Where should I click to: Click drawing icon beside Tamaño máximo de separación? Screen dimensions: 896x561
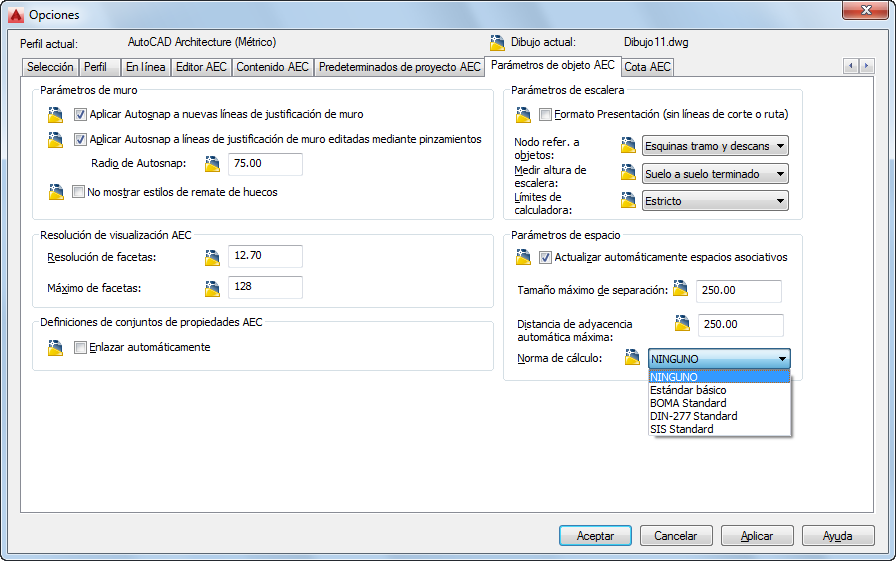point(681,288)
